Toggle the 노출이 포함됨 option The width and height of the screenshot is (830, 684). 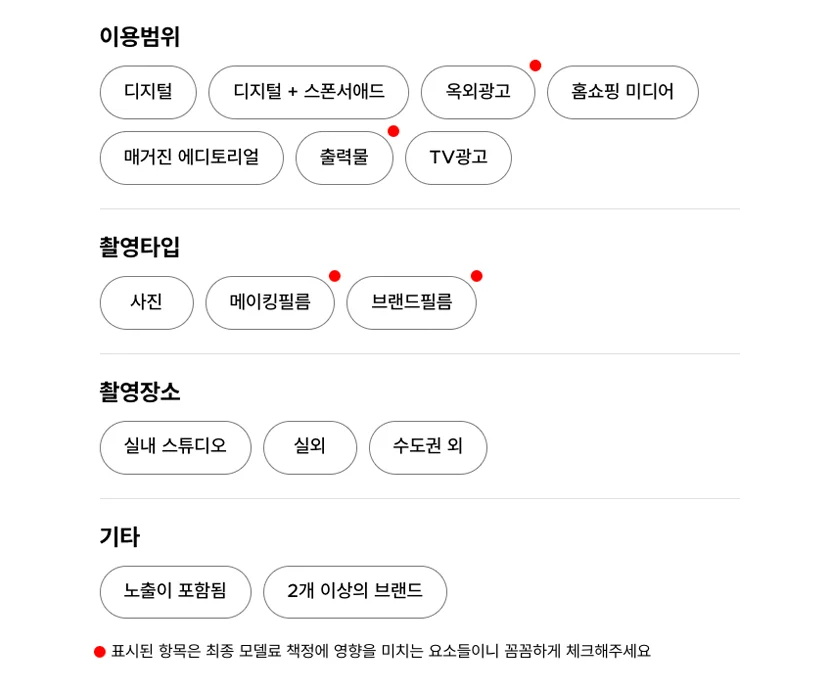tap(175, 592)
